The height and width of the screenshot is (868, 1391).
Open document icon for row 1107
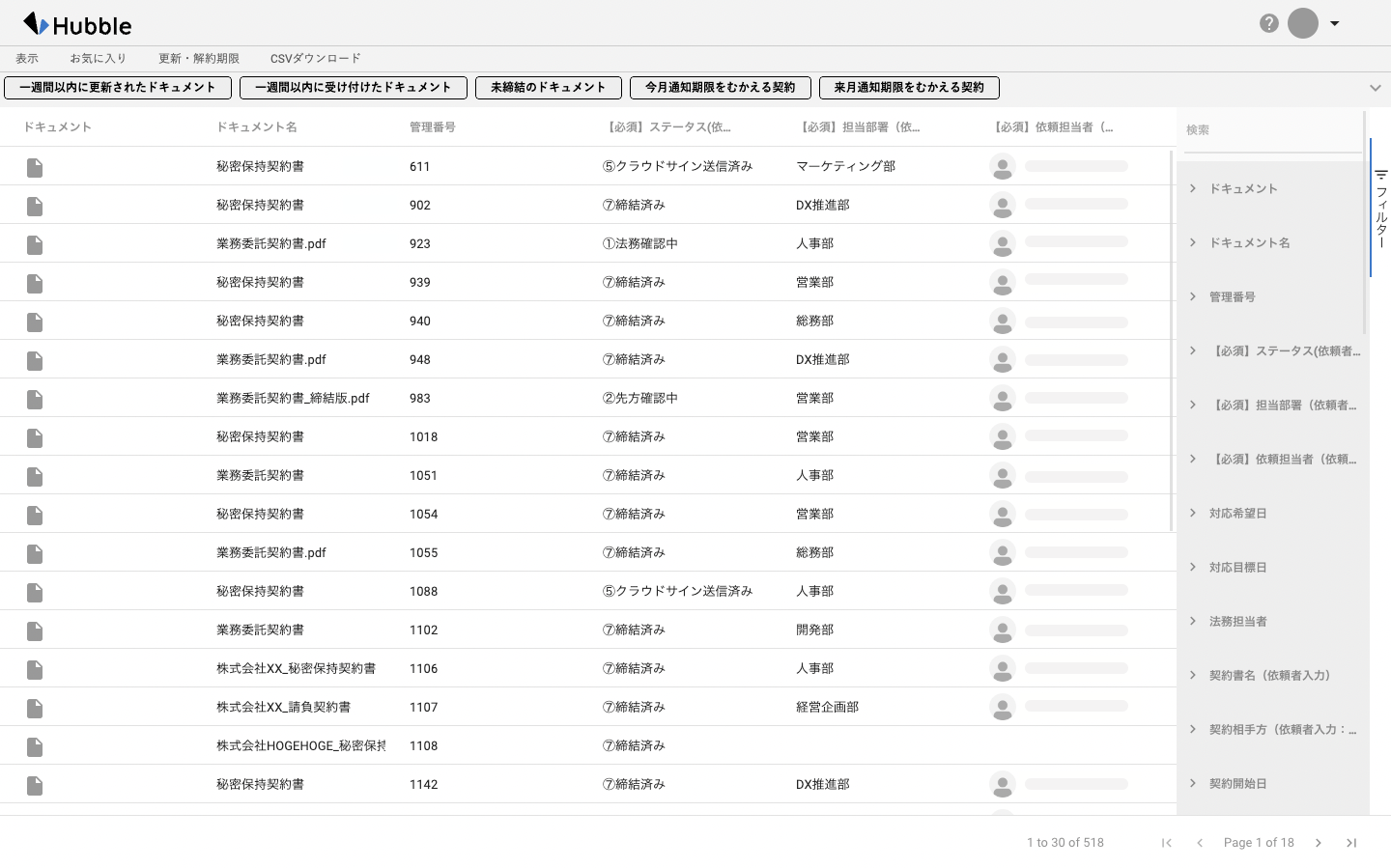click(x=35, y=708)
